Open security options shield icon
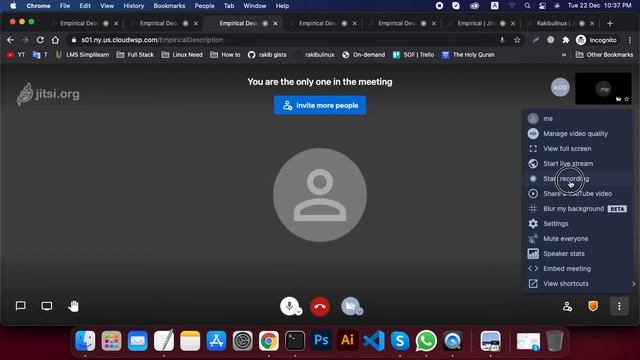This screenshot has width=640, height=360. 593,306
